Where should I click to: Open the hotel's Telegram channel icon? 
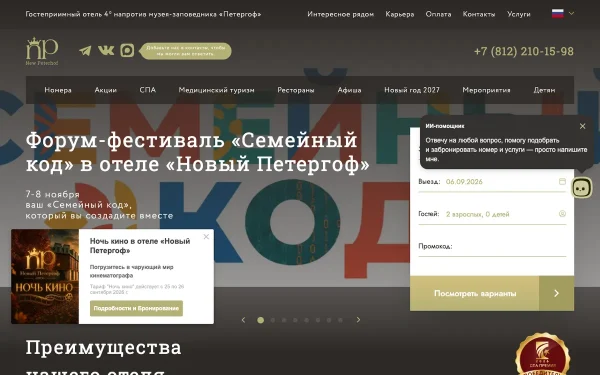point(85,51)
